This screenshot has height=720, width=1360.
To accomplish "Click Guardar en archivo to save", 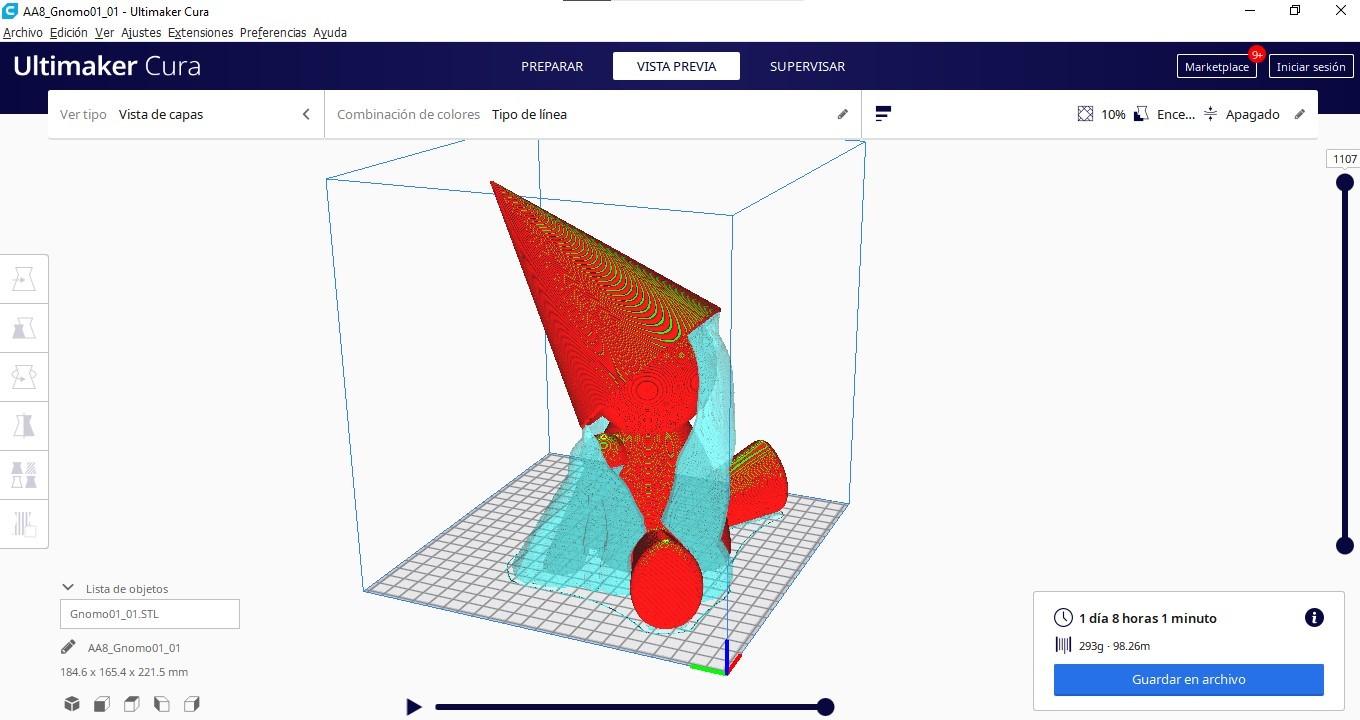I will 1189,679.
